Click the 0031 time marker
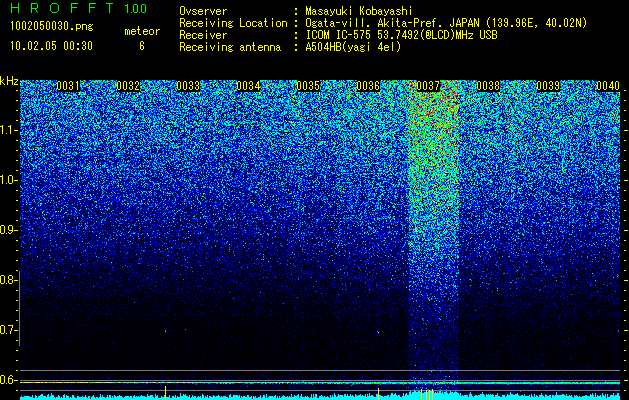629x400 pixels. (68, 86)
